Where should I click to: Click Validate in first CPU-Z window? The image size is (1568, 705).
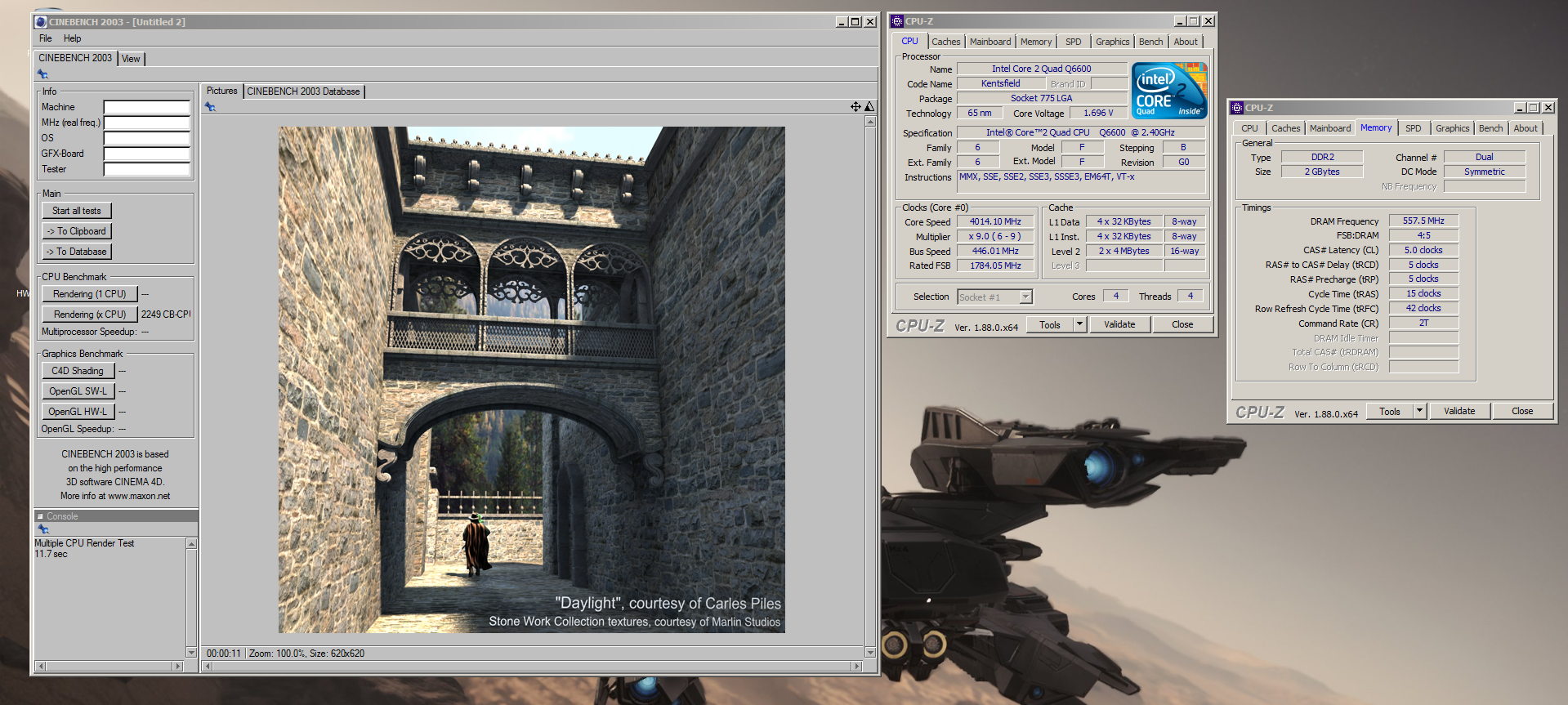[x=1119, y=324]
